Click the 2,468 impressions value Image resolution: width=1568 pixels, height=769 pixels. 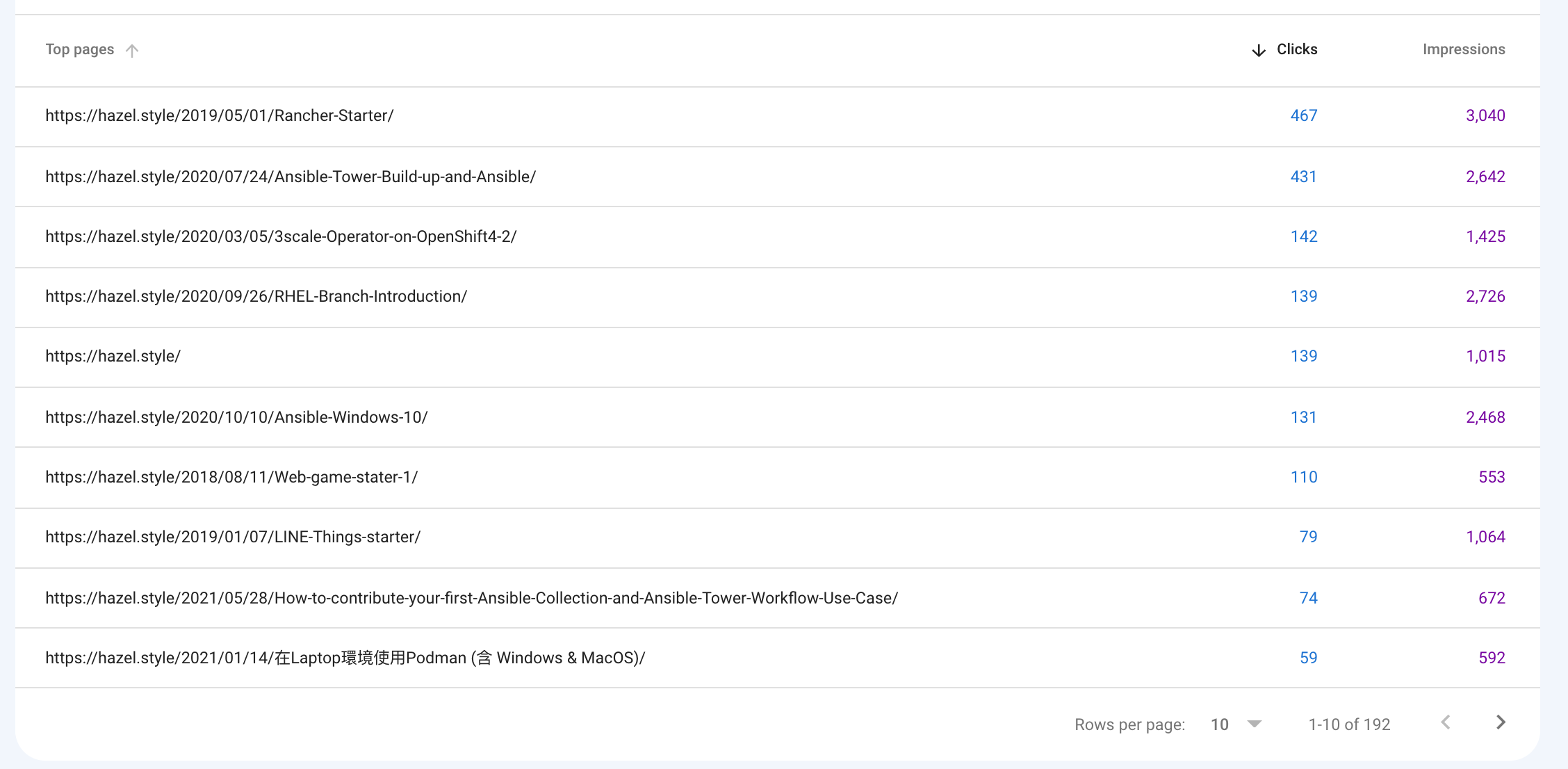coord(1485,417)
